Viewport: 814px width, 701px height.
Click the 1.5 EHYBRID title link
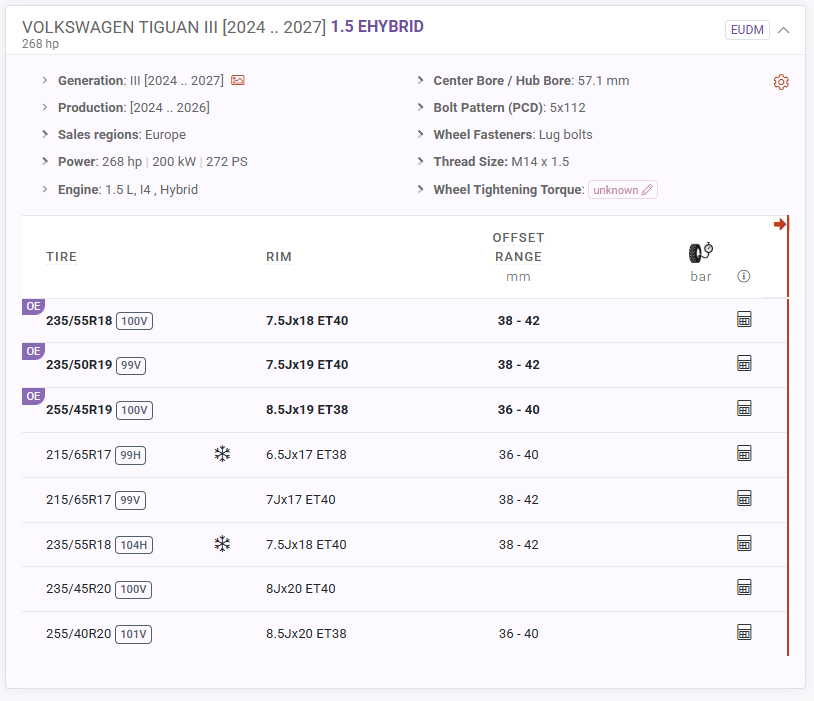[x=377, y=26]
